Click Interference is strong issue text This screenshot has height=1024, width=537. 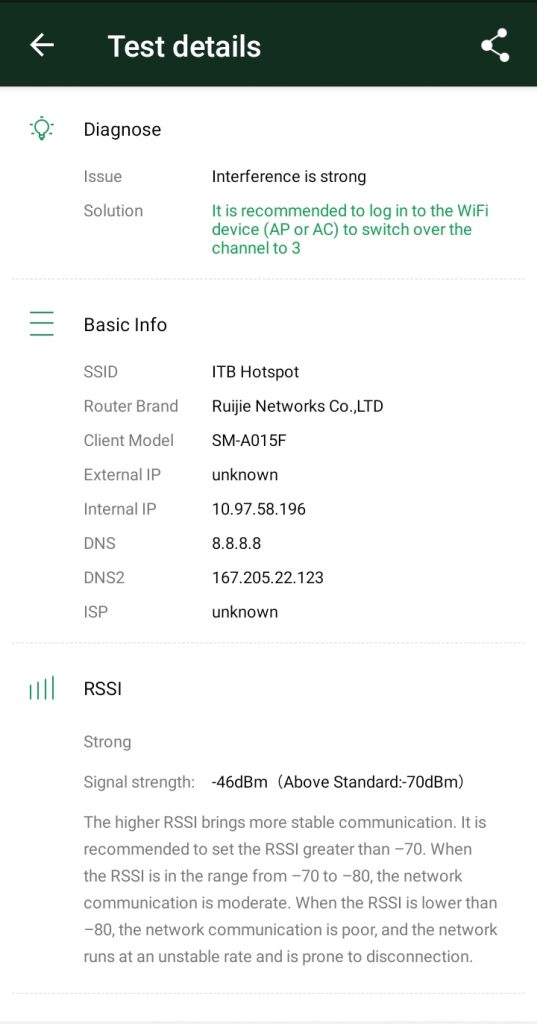289,176
